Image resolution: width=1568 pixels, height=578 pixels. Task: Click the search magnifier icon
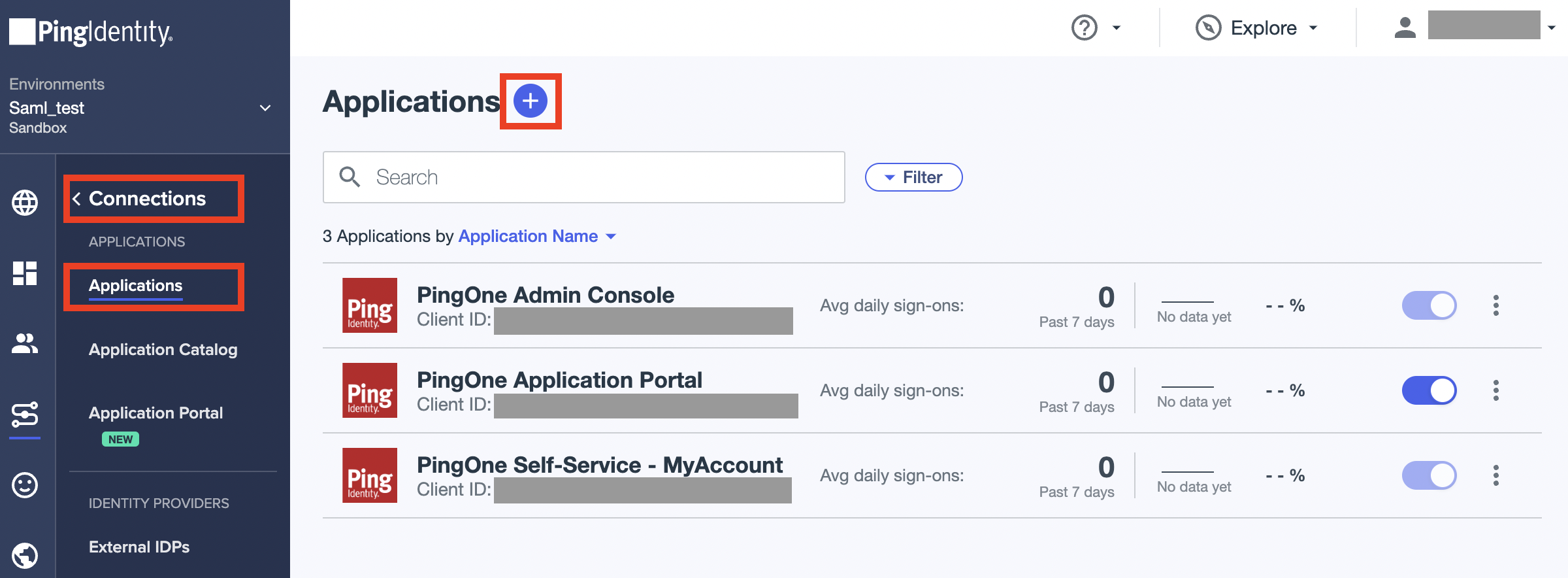tap(350, 177)
